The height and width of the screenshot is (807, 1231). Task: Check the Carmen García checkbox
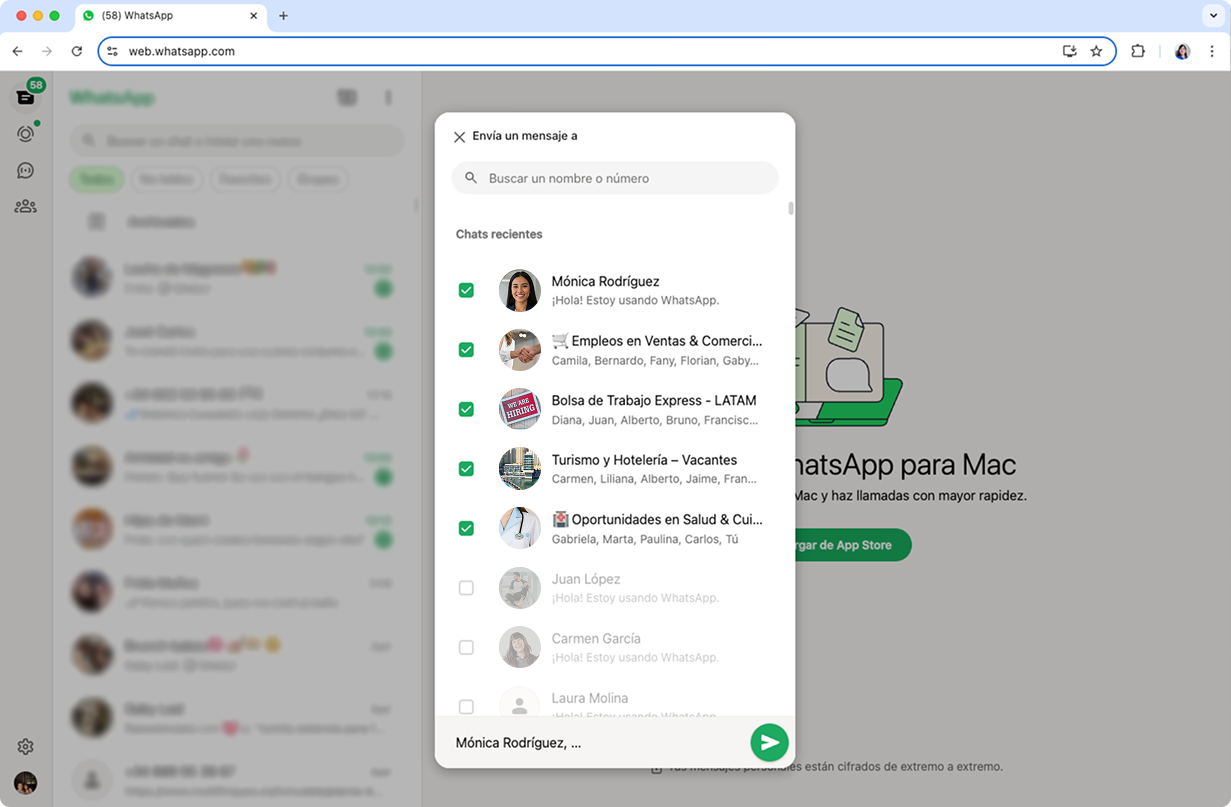point(466,647)
